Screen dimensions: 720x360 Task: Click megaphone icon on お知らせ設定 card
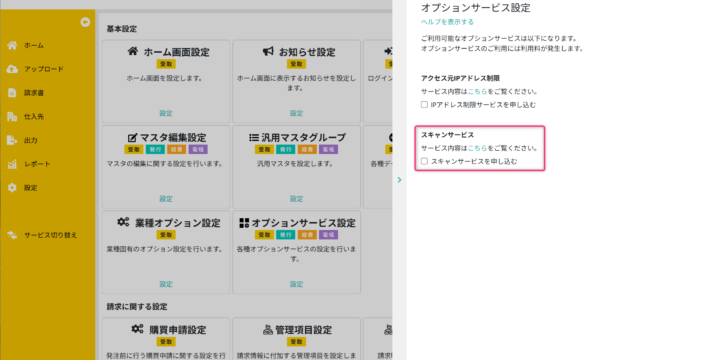tap(269, 51)
